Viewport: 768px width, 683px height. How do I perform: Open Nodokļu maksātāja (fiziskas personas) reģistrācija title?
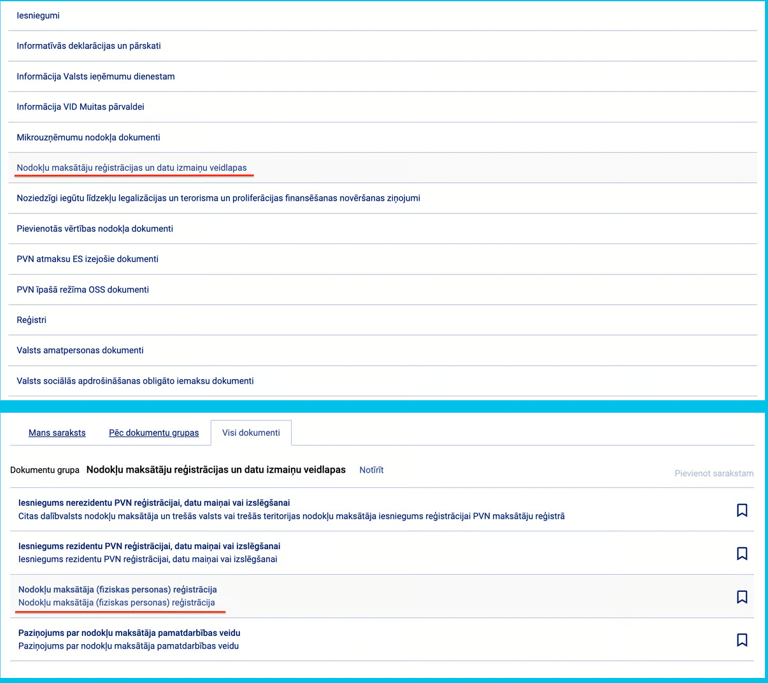tap(118, 589)
